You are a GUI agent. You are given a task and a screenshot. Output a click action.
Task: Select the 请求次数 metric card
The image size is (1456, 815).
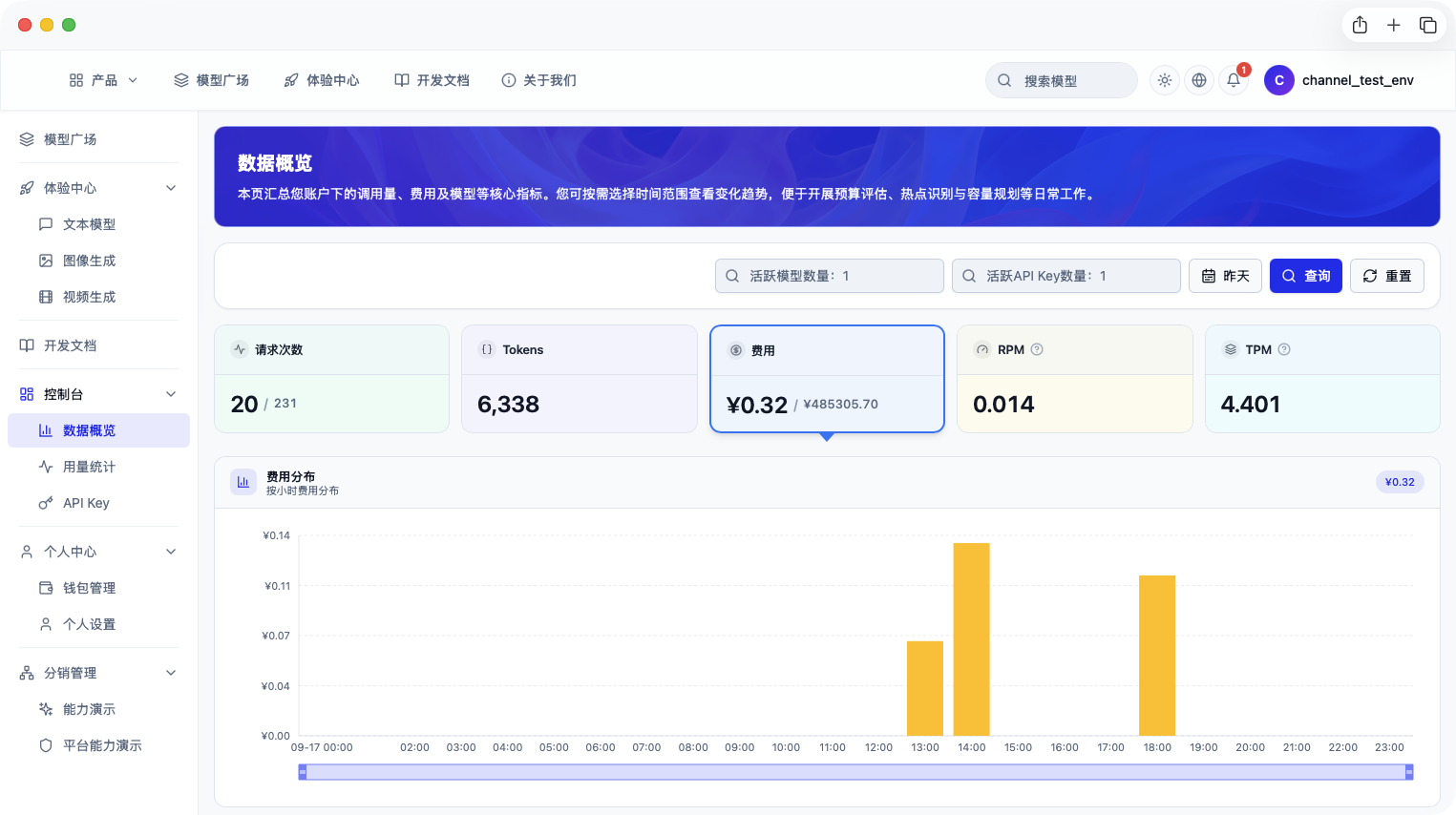click(x=331, y=379)
